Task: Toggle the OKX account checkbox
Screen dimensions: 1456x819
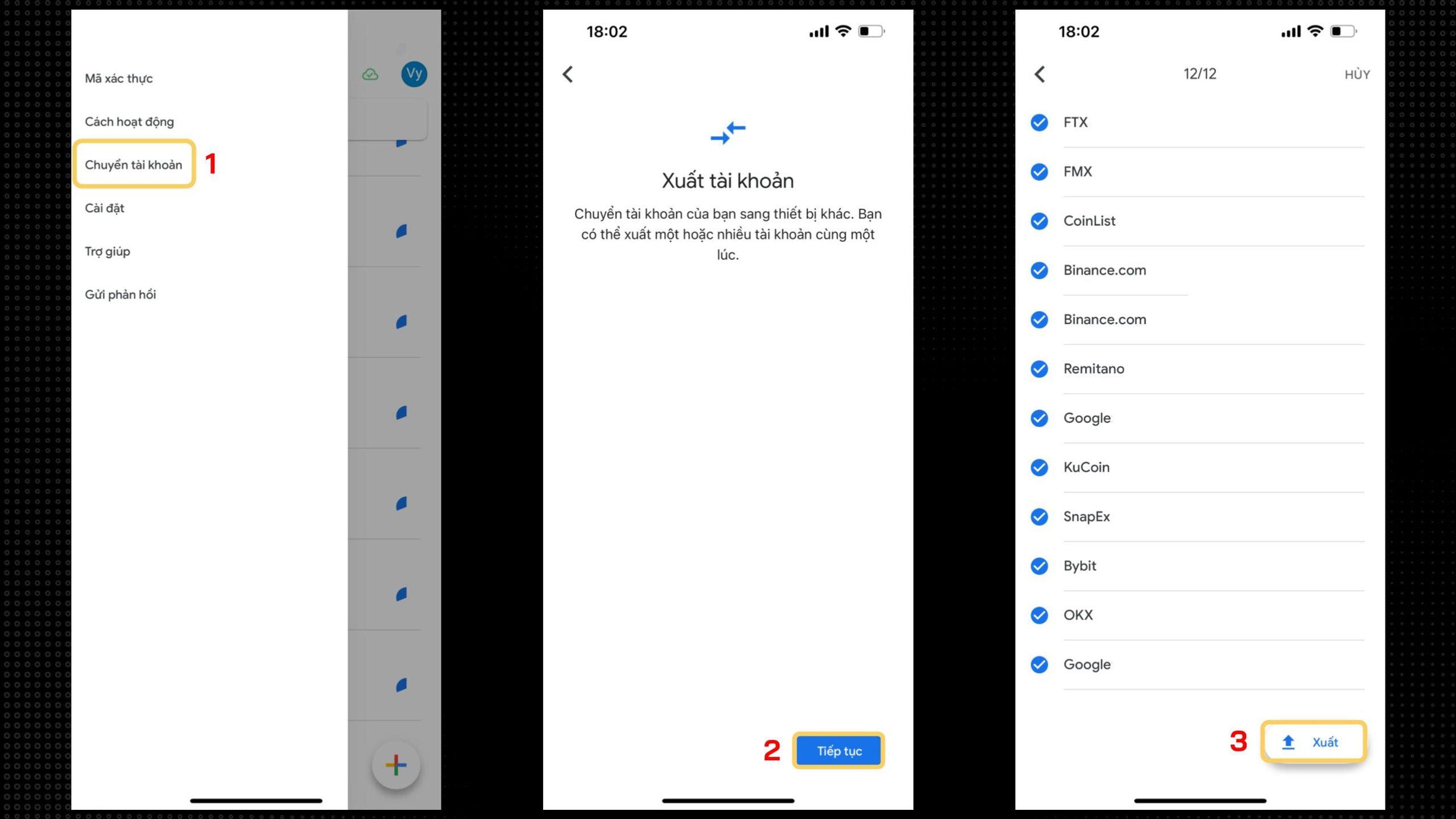Action: (x=1040, y=614)
